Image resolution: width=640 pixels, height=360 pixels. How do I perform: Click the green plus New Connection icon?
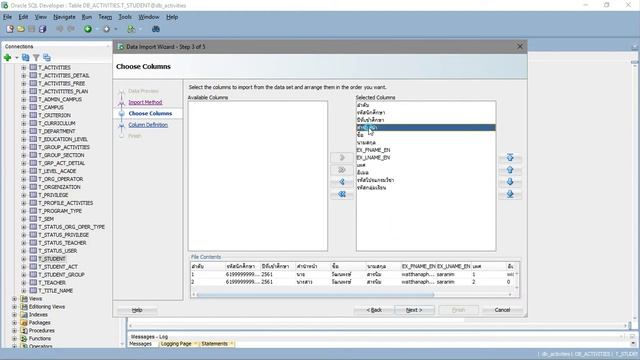pos(7,58)
